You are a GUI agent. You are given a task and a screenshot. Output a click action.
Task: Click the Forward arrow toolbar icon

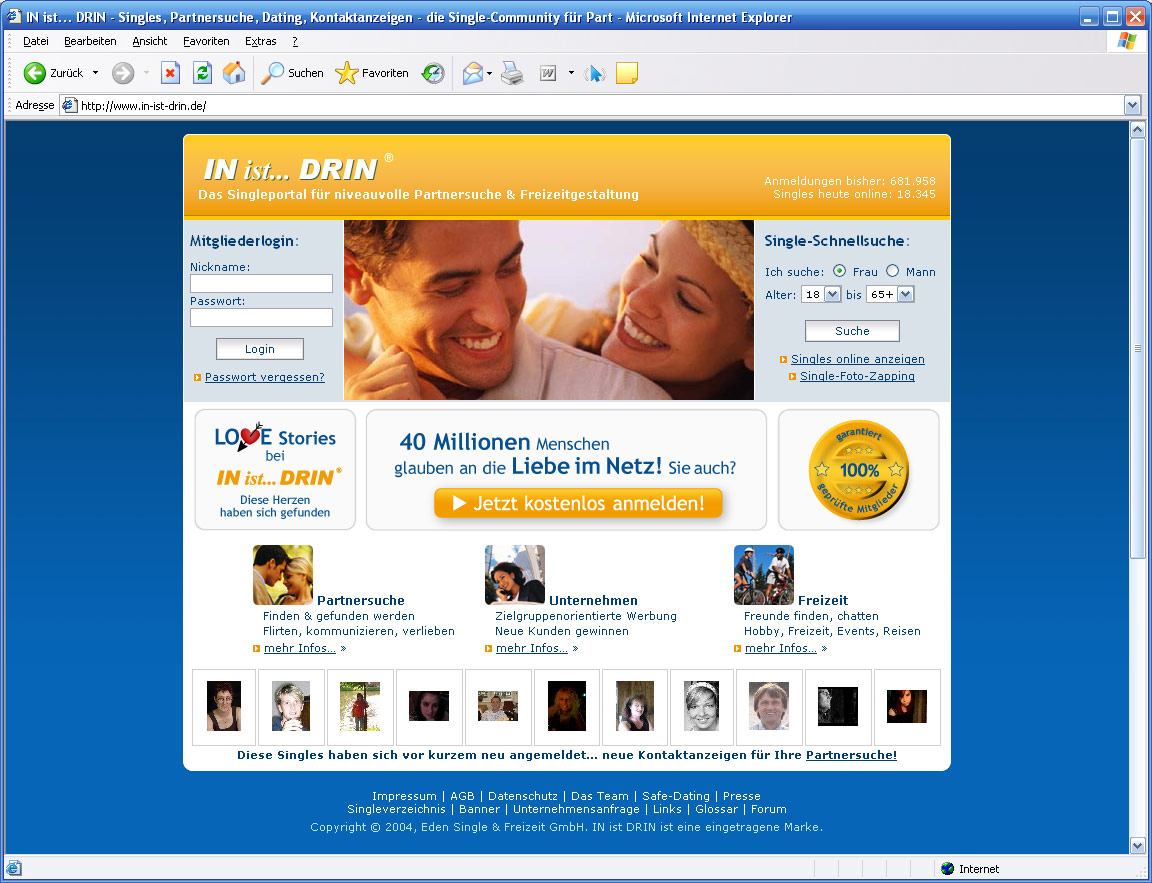[x=123, y=73]
